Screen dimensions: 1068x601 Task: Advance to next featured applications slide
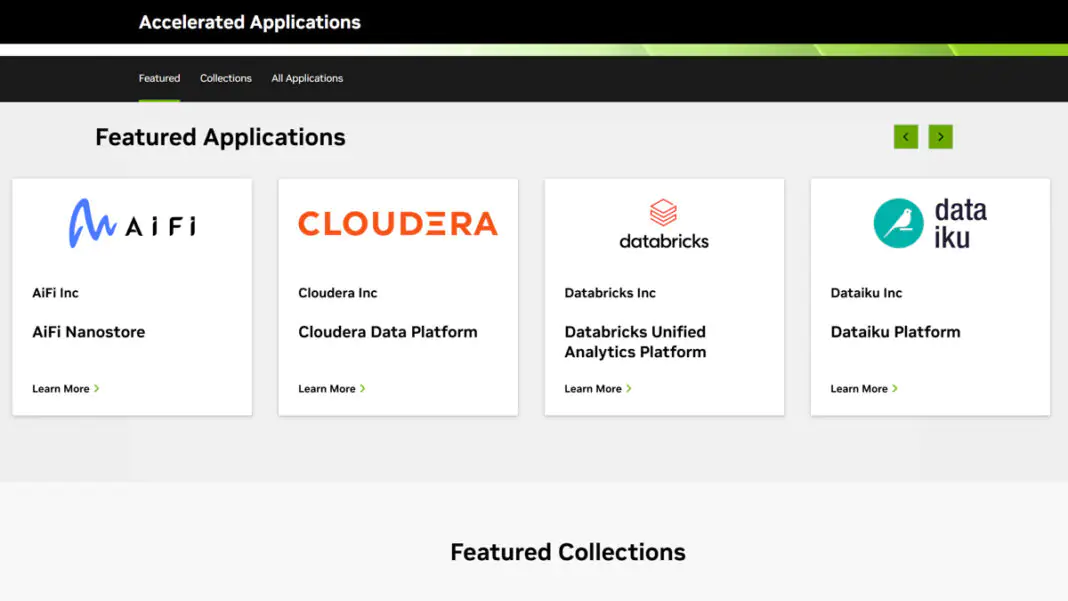pyautogui.click(x=940, y=137)
